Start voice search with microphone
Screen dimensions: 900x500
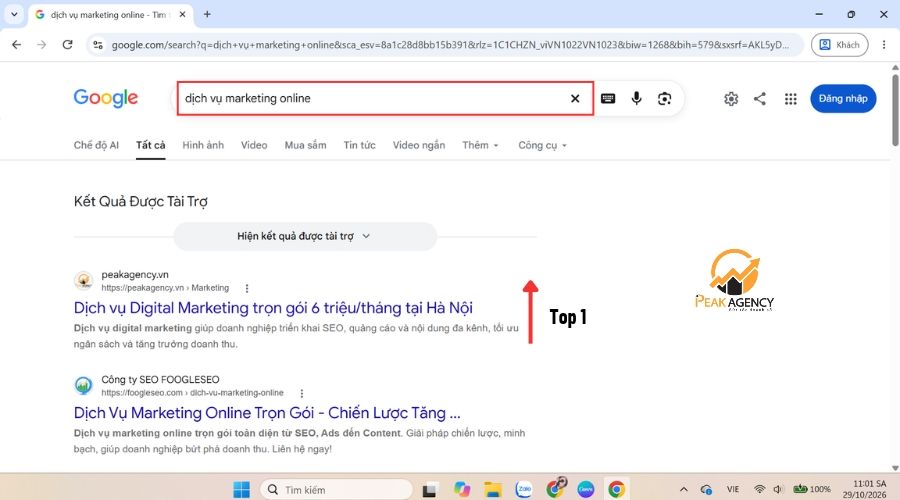[x=636, y=99]
